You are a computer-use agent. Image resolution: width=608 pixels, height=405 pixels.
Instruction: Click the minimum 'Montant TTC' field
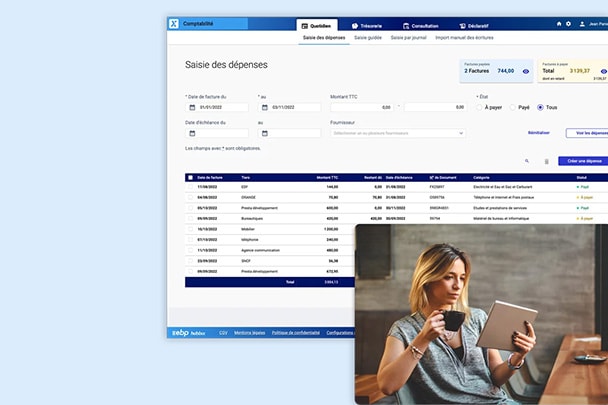point(362,107)
